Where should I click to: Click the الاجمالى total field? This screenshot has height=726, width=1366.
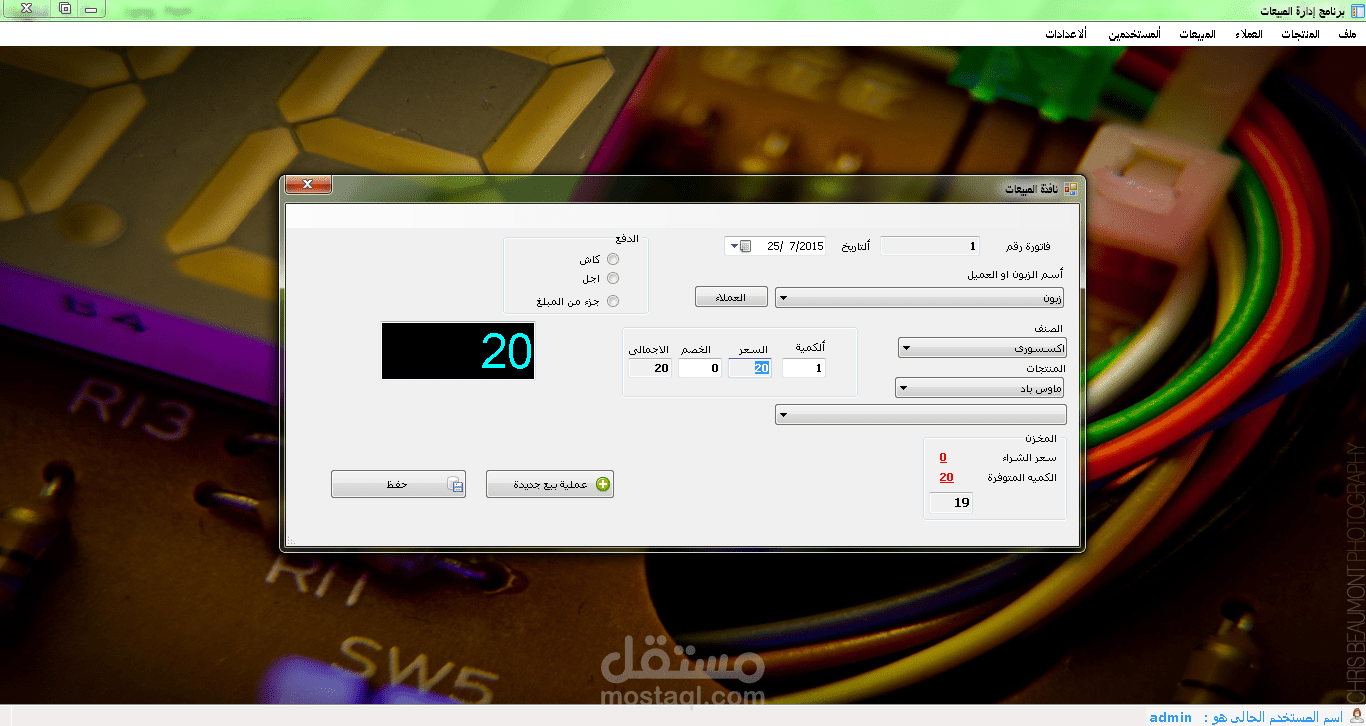pos(650,368)
